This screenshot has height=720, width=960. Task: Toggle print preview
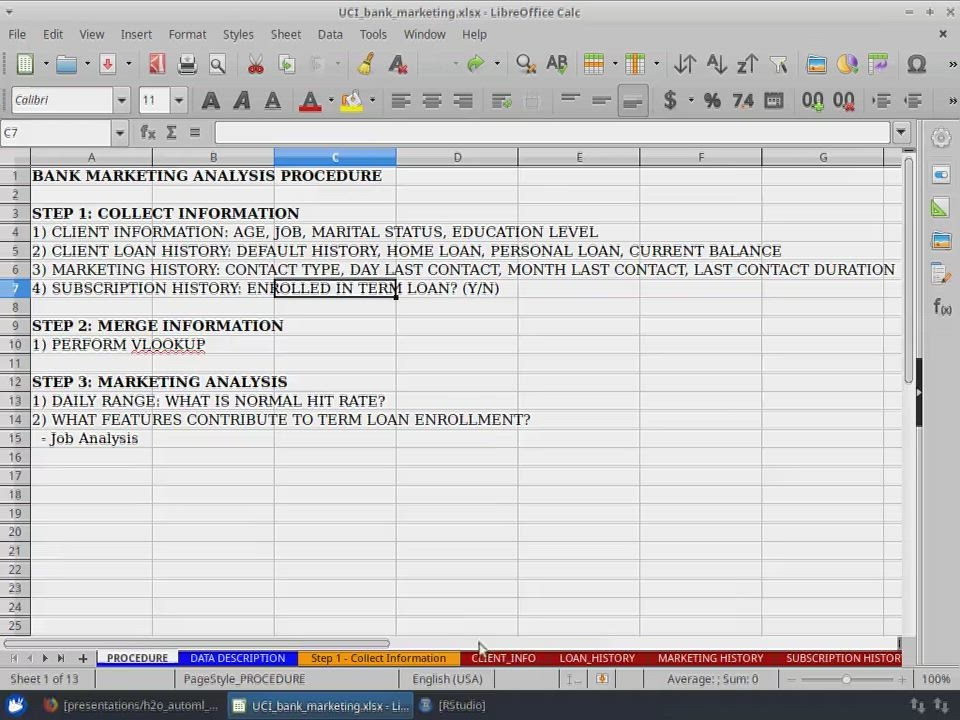click(x=217, y=64)
